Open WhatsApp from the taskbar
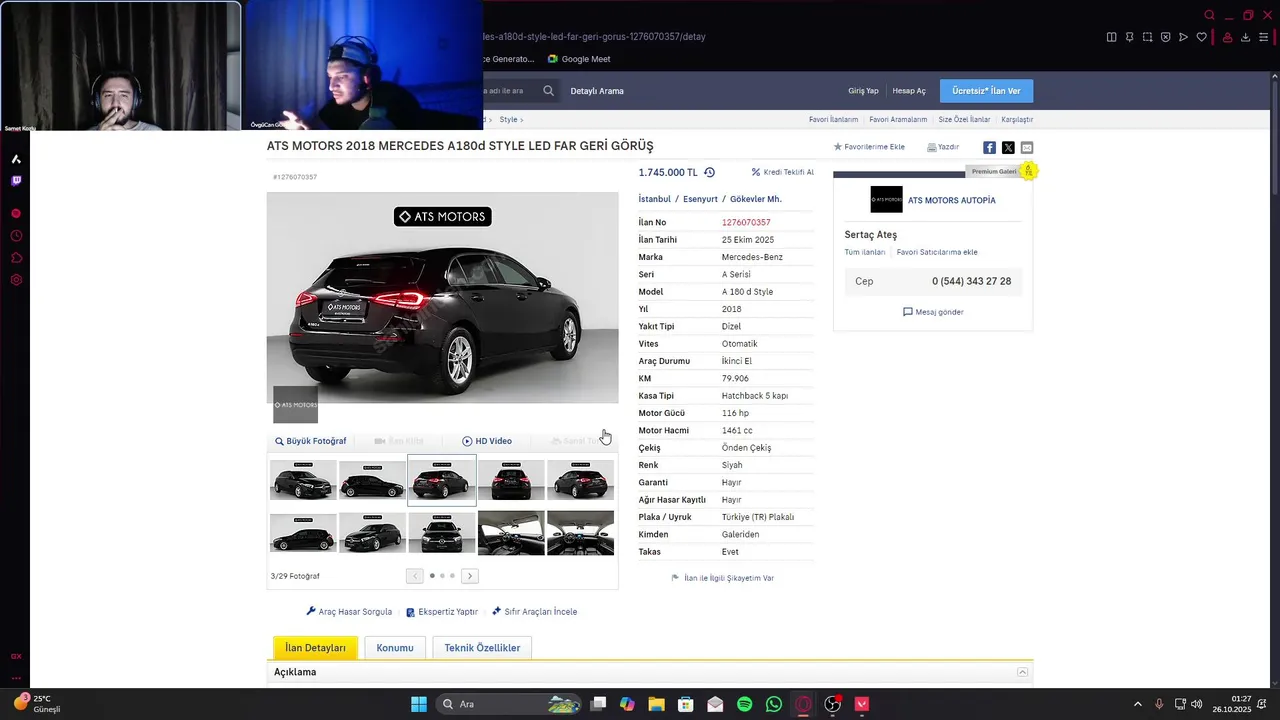 click(774, 704)
